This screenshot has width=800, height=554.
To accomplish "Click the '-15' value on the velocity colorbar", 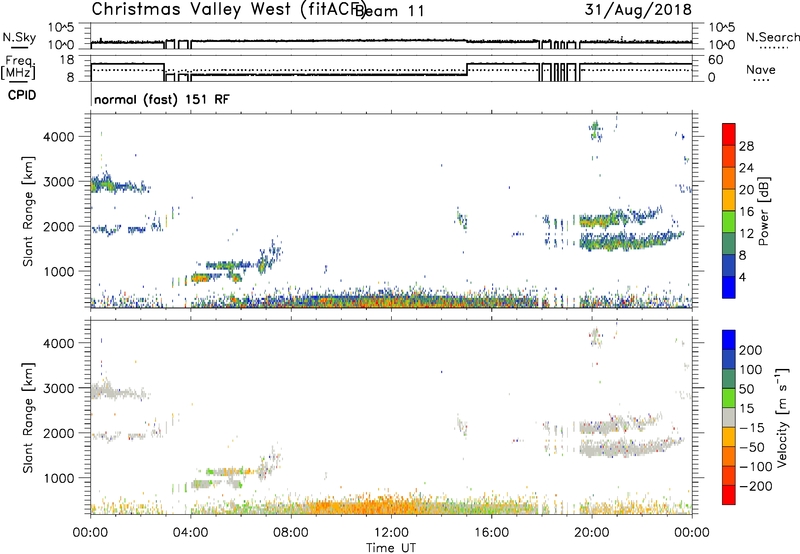I will pyautogui.click(x=752, y=428).
